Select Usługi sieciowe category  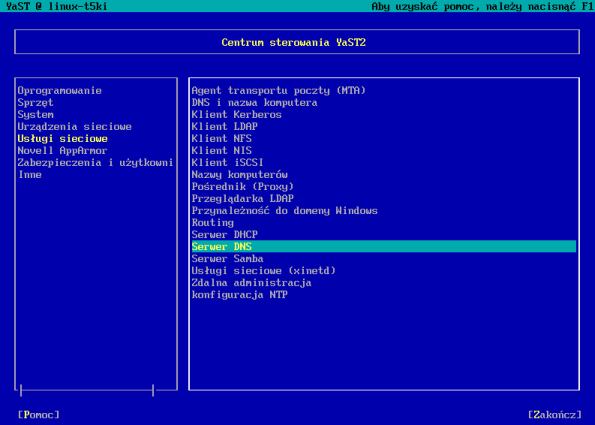(63, 139)
